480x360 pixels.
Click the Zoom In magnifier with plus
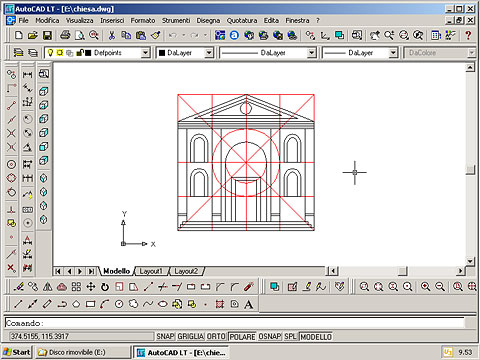pyautogui.click(x=425, y=287)
